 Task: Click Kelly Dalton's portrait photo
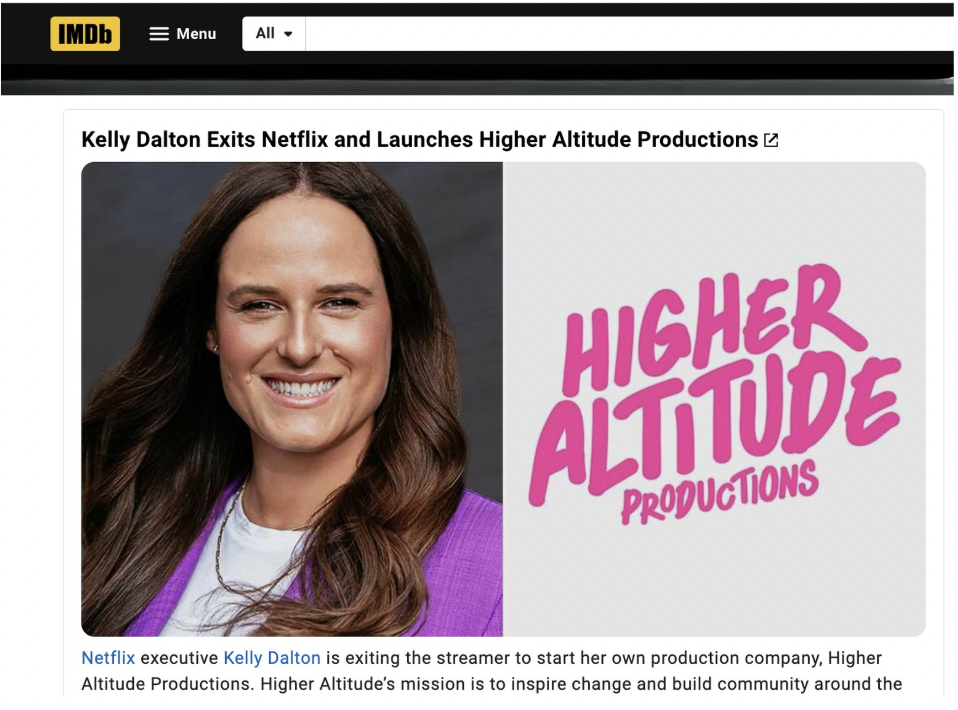click(x=292, y=399)
